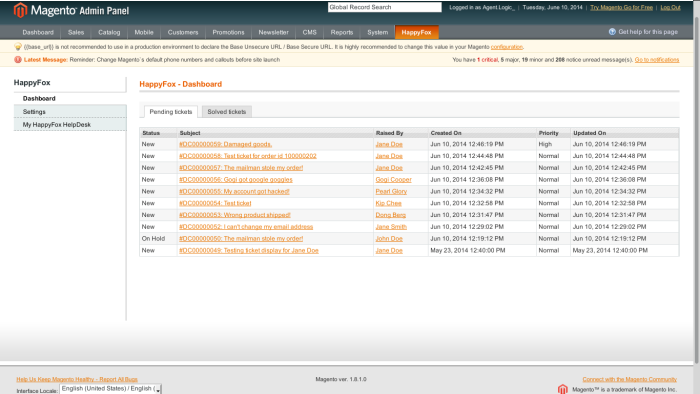Open ticket #DC00000057 mailman stole my order
This screenshot has width=700, height=394.
click(x=241, y=168)
